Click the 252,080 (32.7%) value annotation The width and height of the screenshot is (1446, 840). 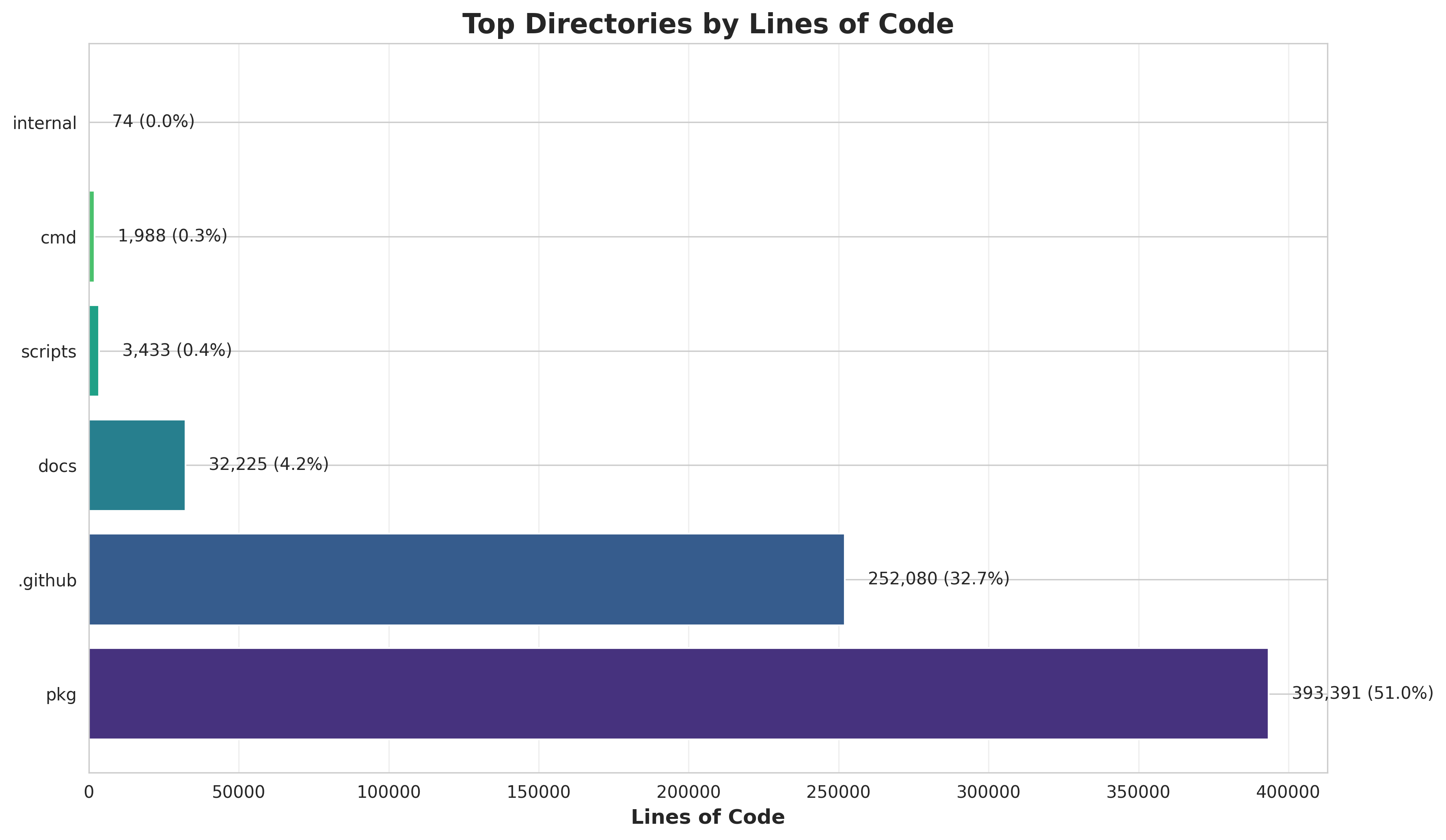coord(938,579)
